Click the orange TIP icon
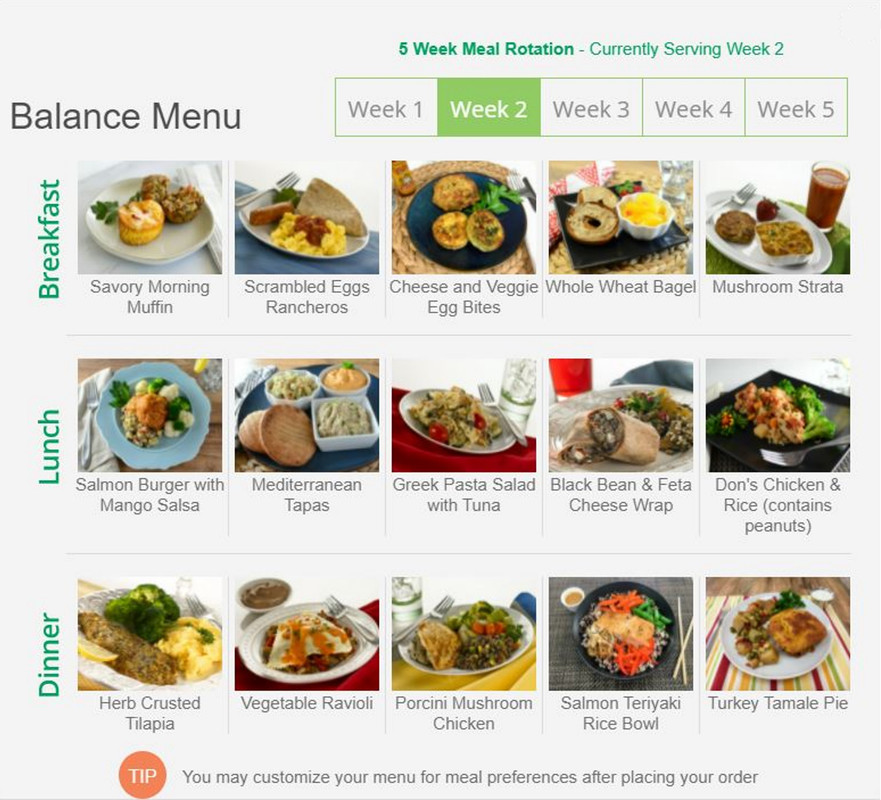Screen dimensions: 881x800 click(142, 776)
